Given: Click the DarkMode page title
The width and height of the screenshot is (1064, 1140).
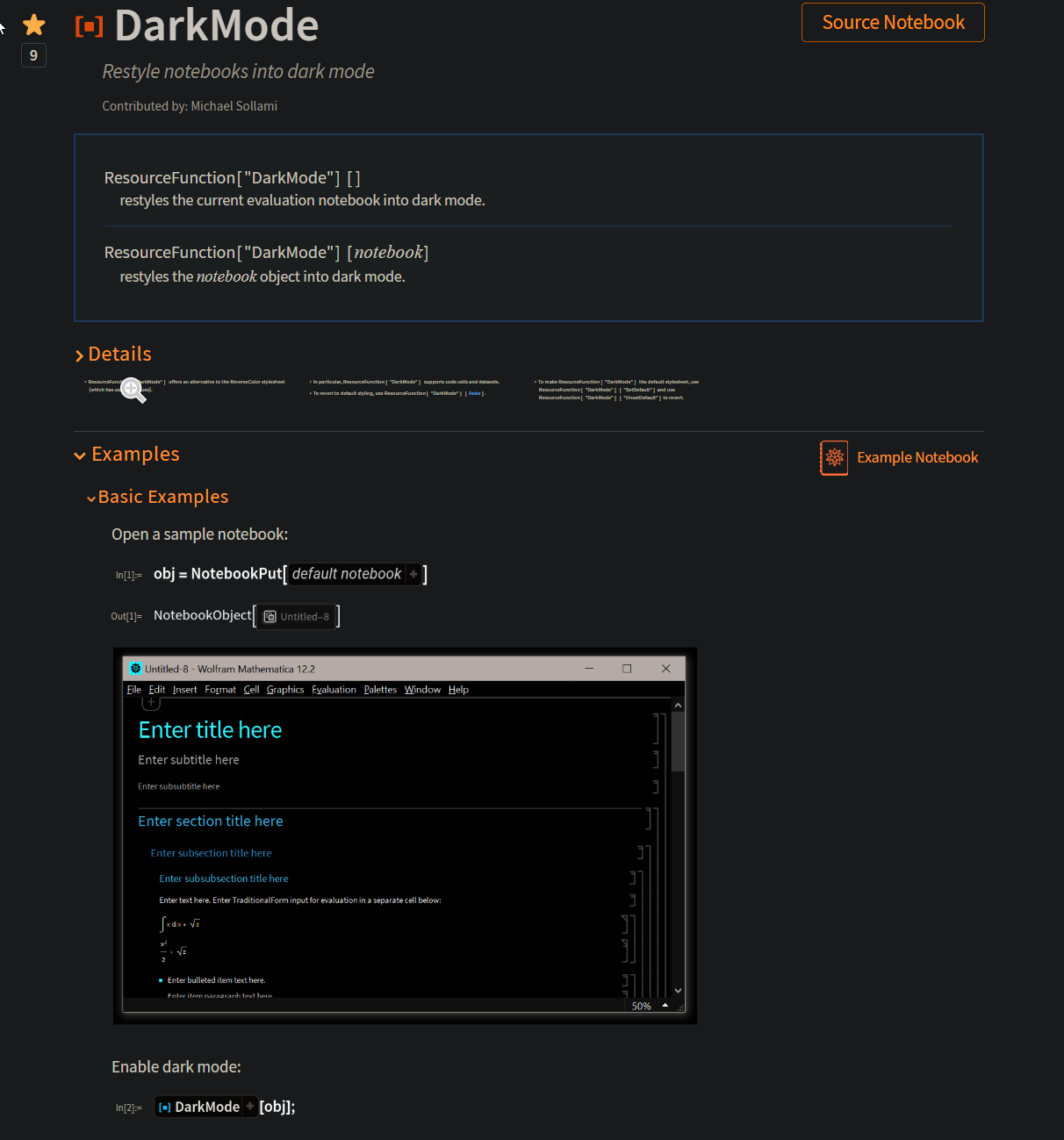Looking at the screenshot, I should tap(217, 25).
